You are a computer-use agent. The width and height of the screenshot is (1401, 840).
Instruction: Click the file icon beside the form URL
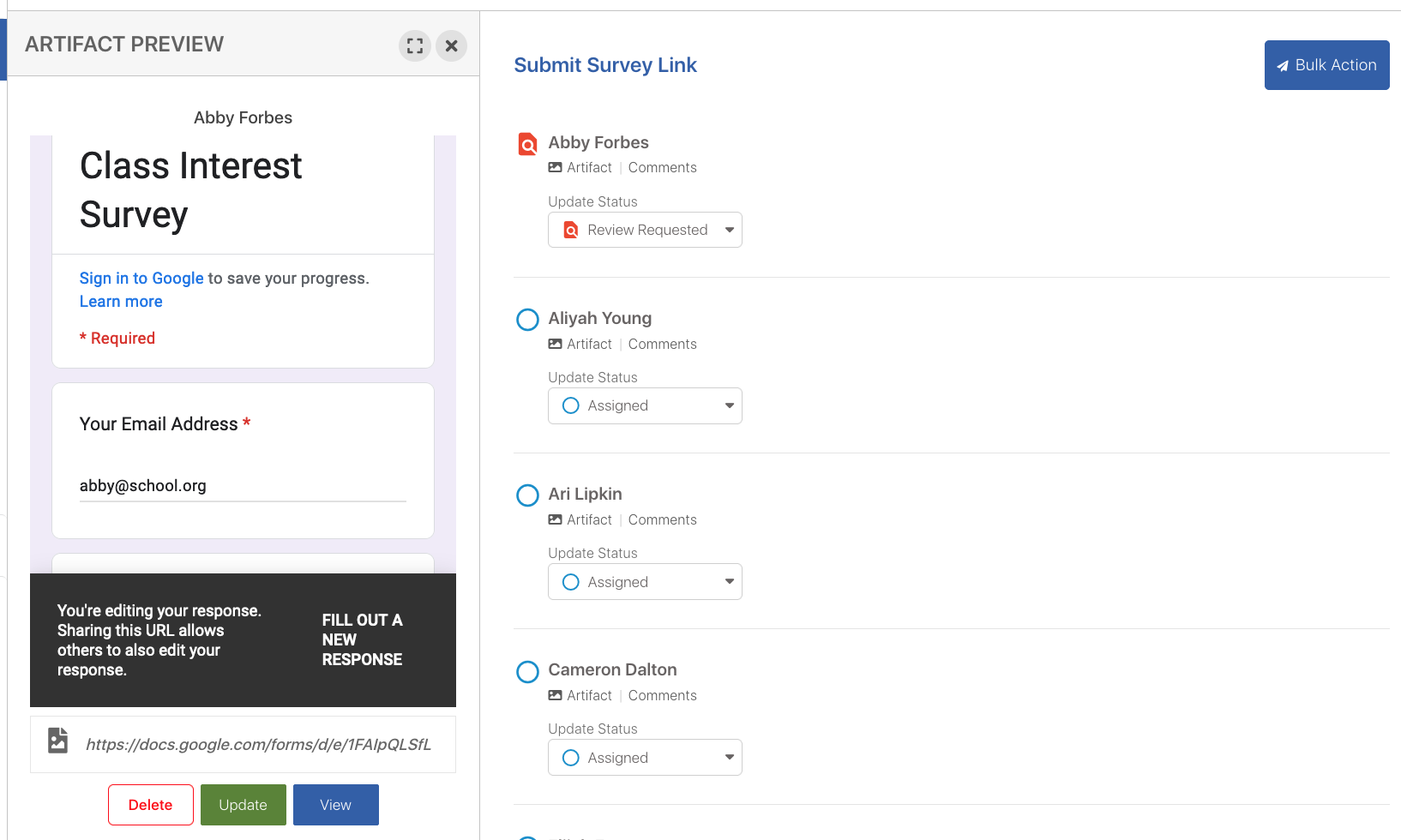point(58,740)
